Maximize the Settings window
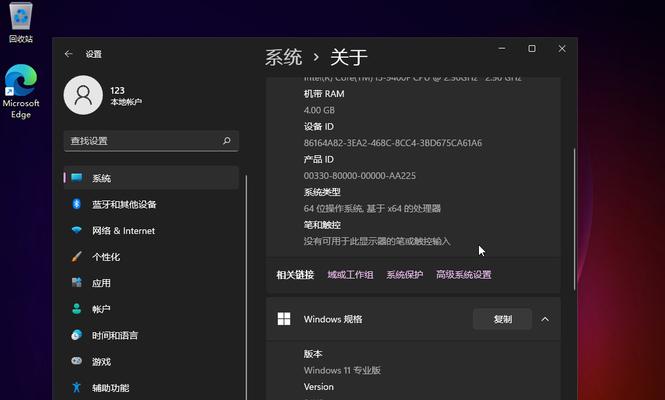 532,48
